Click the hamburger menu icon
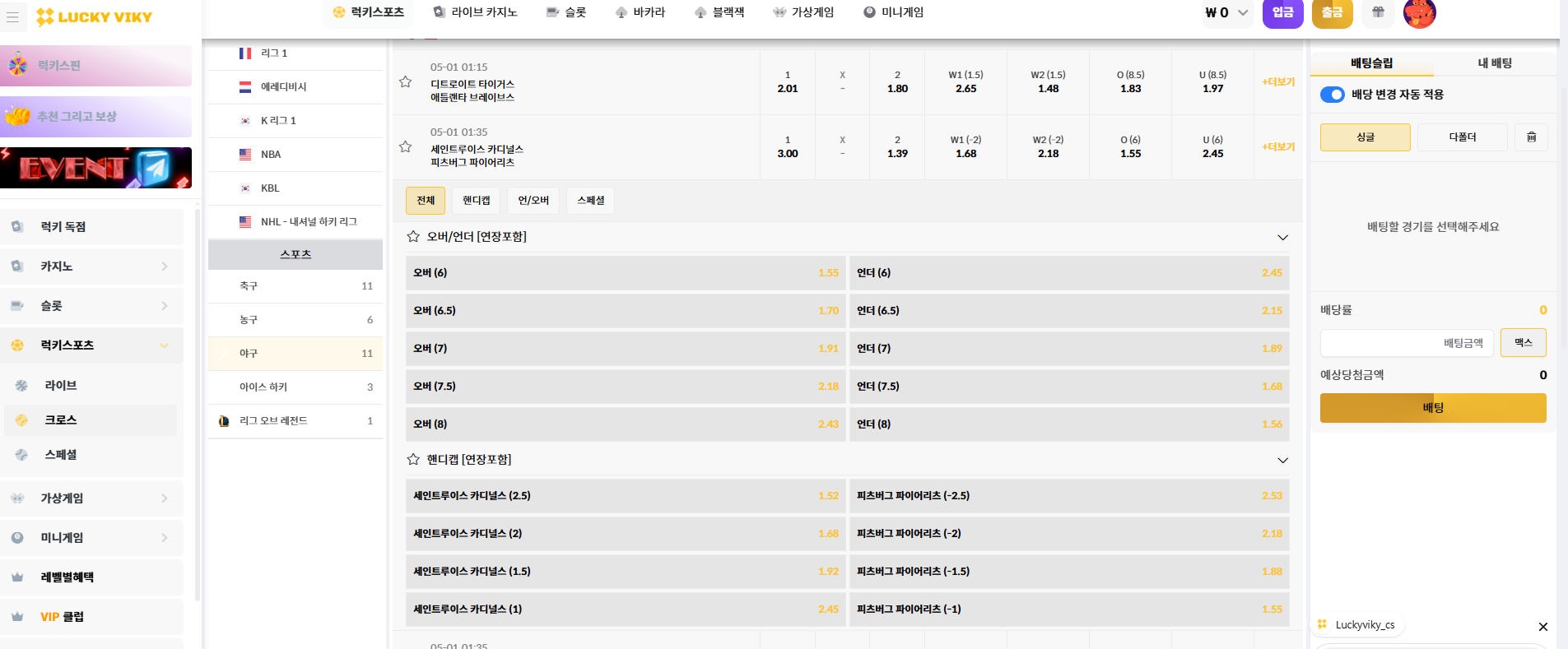Viewport: 1568px width, 649px height. [12, 16]
